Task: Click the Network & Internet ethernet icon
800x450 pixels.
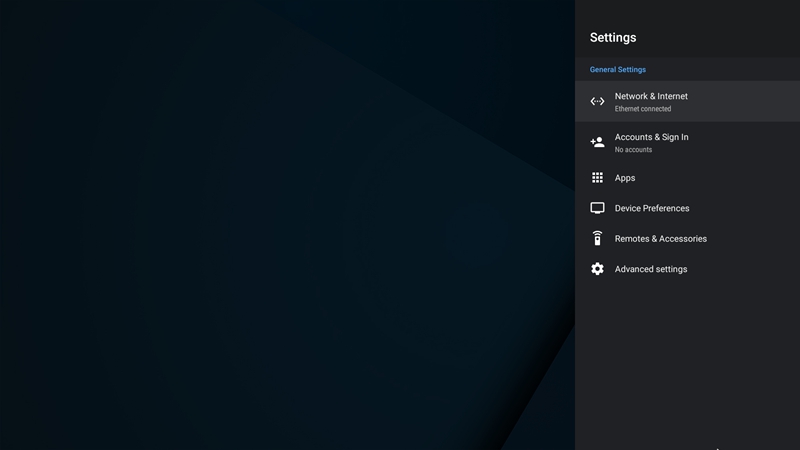Action: [x=597, y=101]
